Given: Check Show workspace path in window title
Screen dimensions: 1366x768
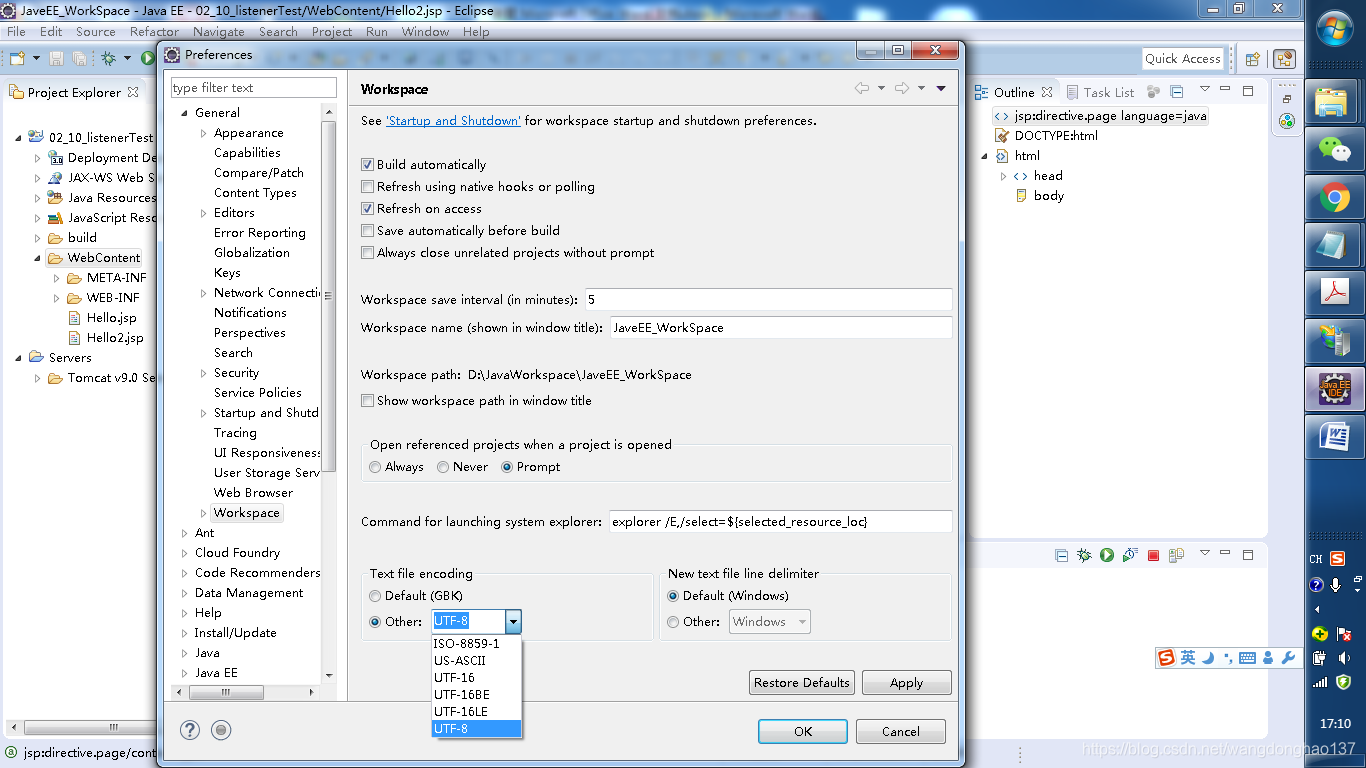Looking at the screenshot, I should pyautogui.click(x=368, y=401).
